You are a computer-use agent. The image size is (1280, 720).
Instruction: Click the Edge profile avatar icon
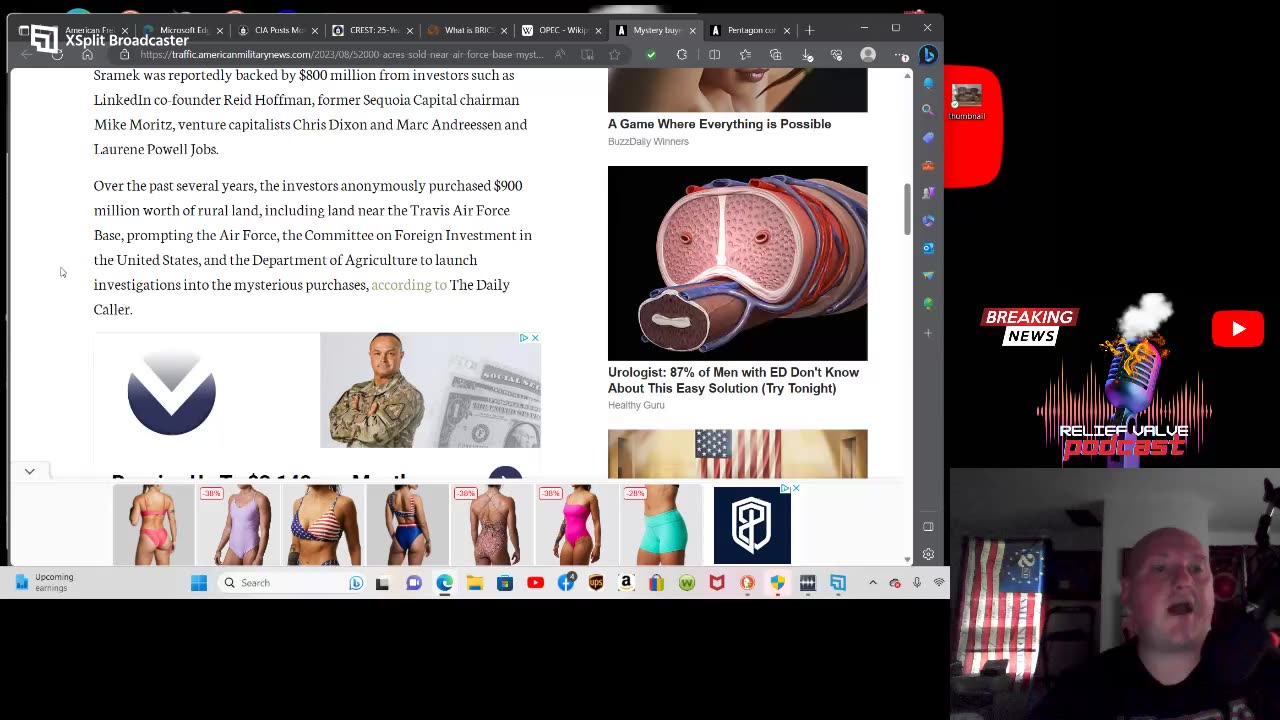(x=868, y=55)
